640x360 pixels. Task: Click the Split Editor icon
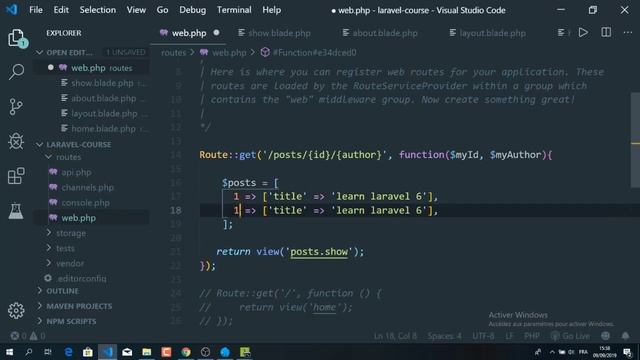pyautogui.click(x=606, y=33)
